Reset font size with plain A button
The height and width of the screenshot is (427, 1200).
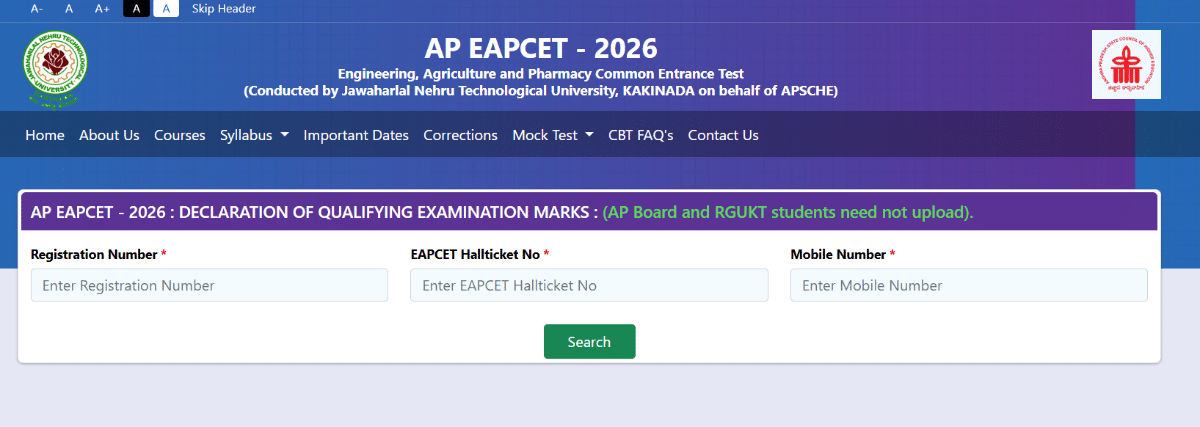(69, 8)
